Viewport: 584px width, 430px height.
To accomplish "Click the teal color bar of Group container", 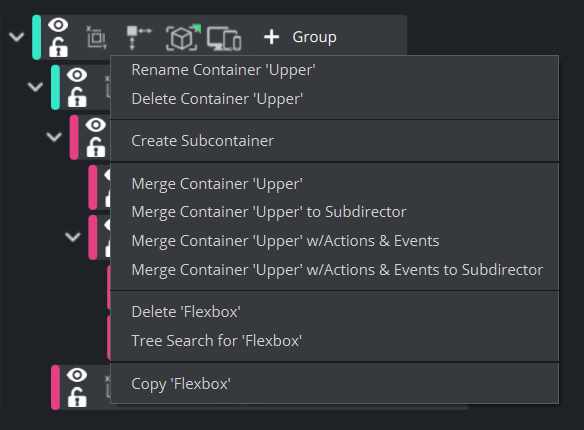I will tap(36, 37).
